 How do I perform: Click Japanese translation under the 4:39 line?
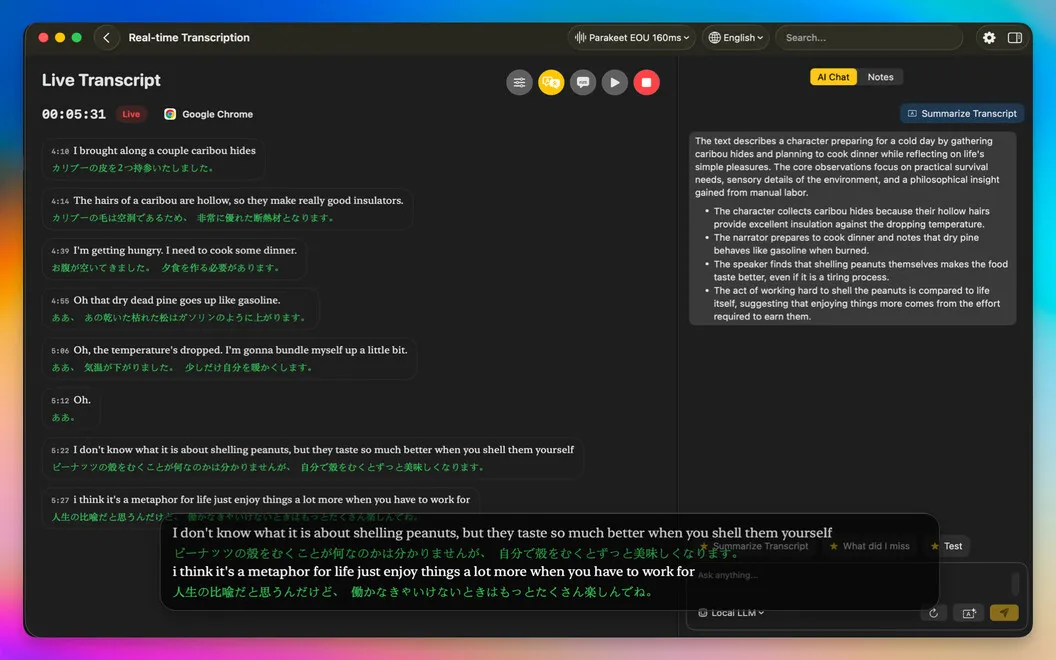coord(166,268)
